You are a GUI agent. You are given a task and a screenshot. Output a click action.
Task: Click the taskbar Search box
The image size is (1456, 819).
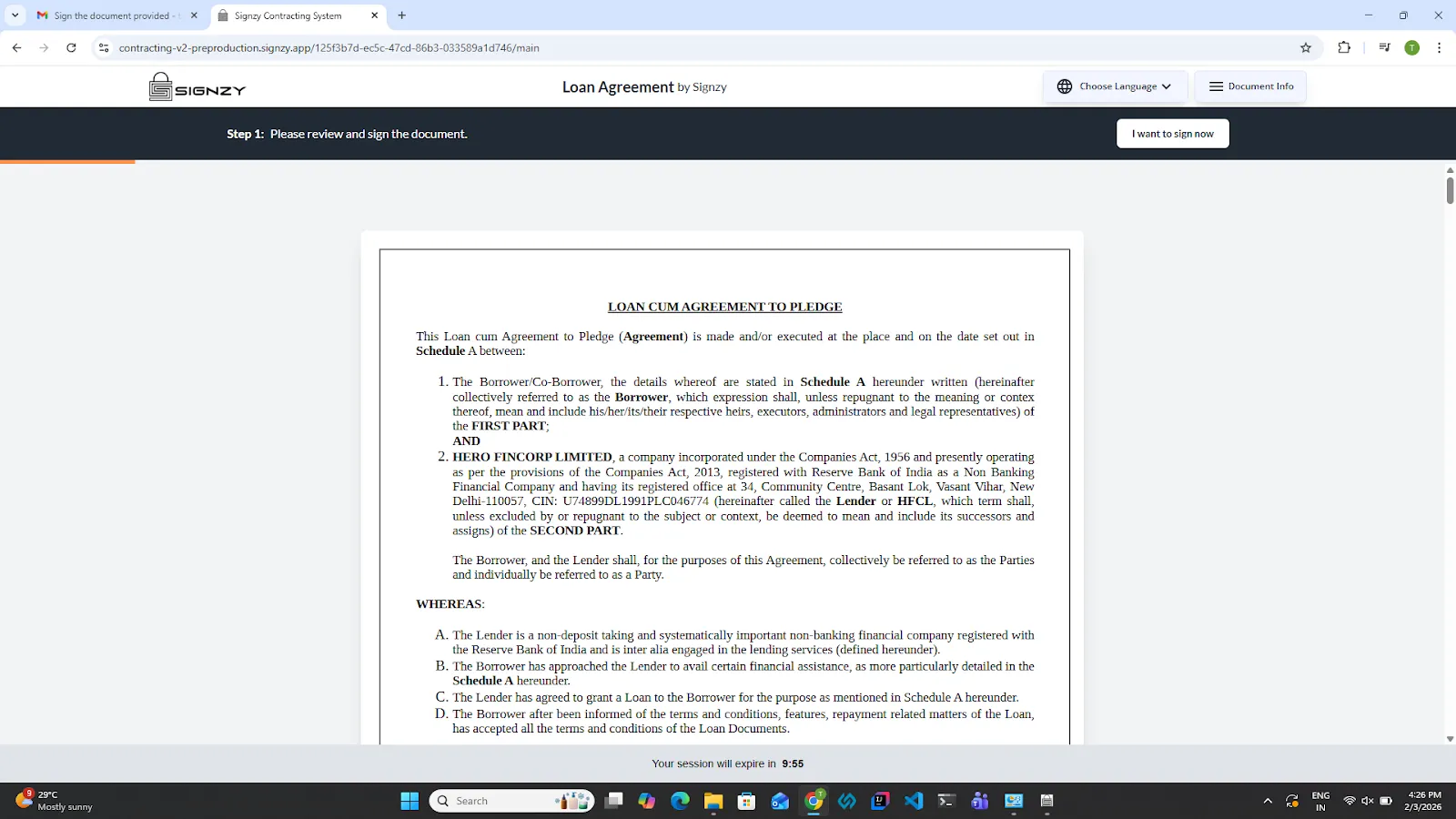tap(512, 801)
